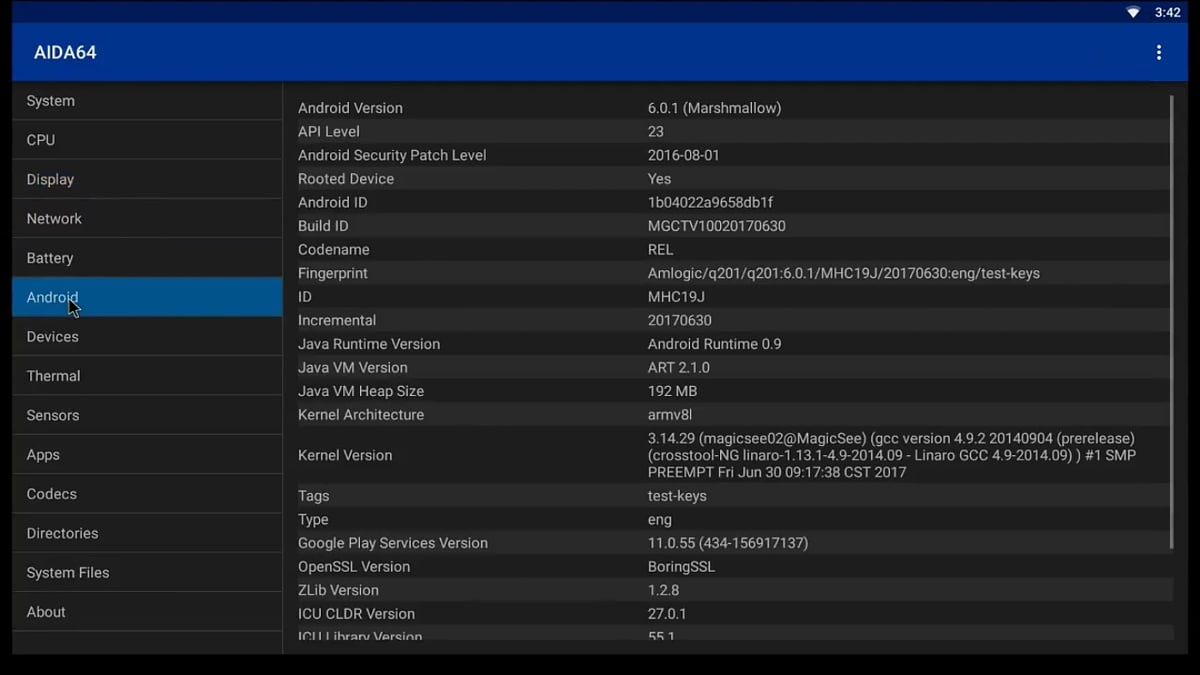Select the OpenSSL Version label
Viewport: 1200px width, 675px height.
(354, 567)
